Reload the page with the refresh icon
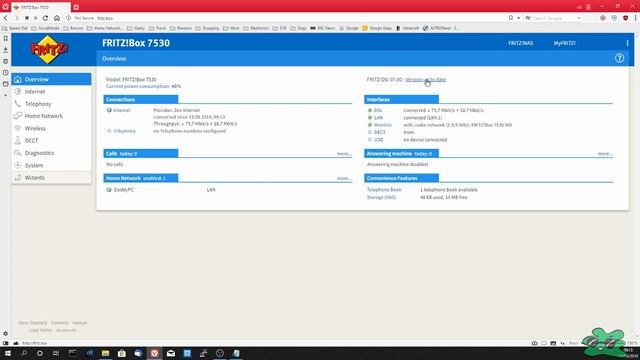This screenshot has width=640, height=360. pos(45,18)
